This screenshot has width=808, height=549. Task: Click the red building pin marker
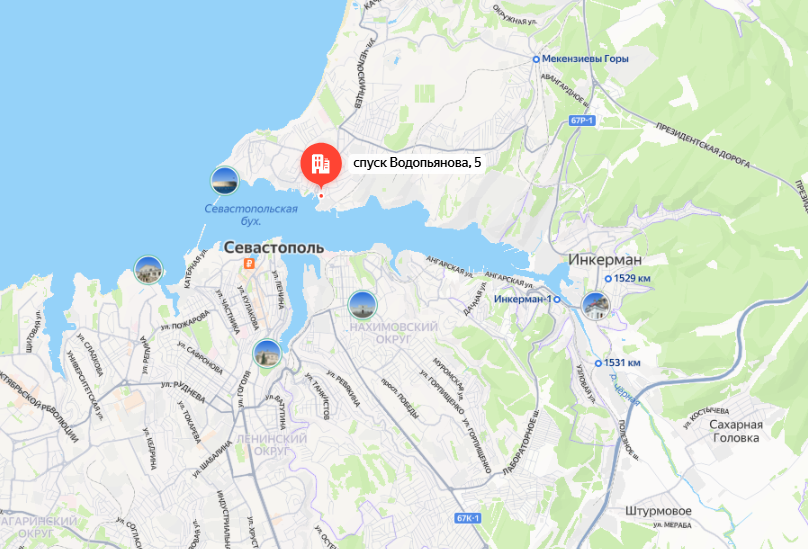[x=321, y=164]
